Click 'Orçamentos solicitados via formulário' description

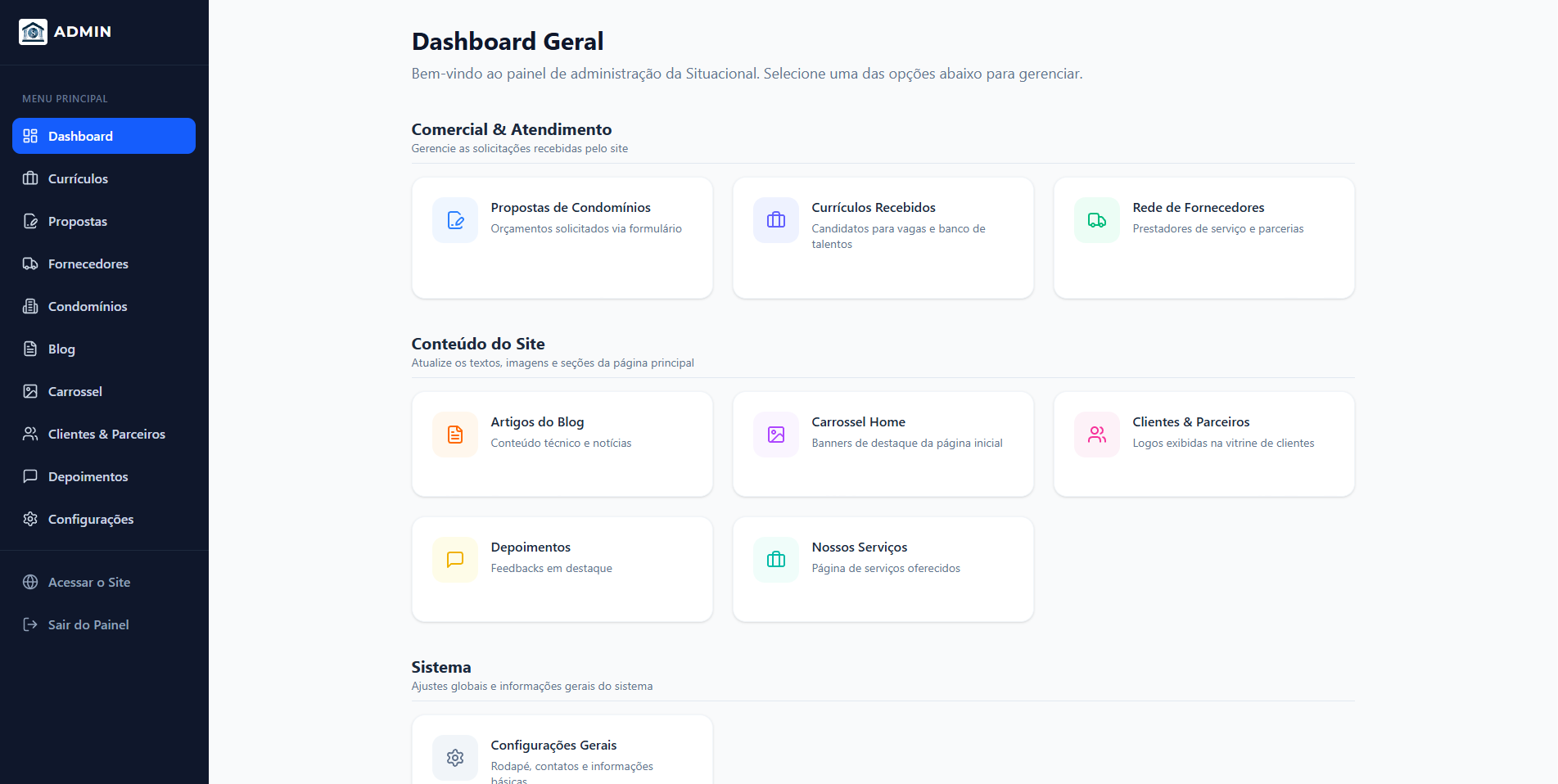(x=586, y=229)
